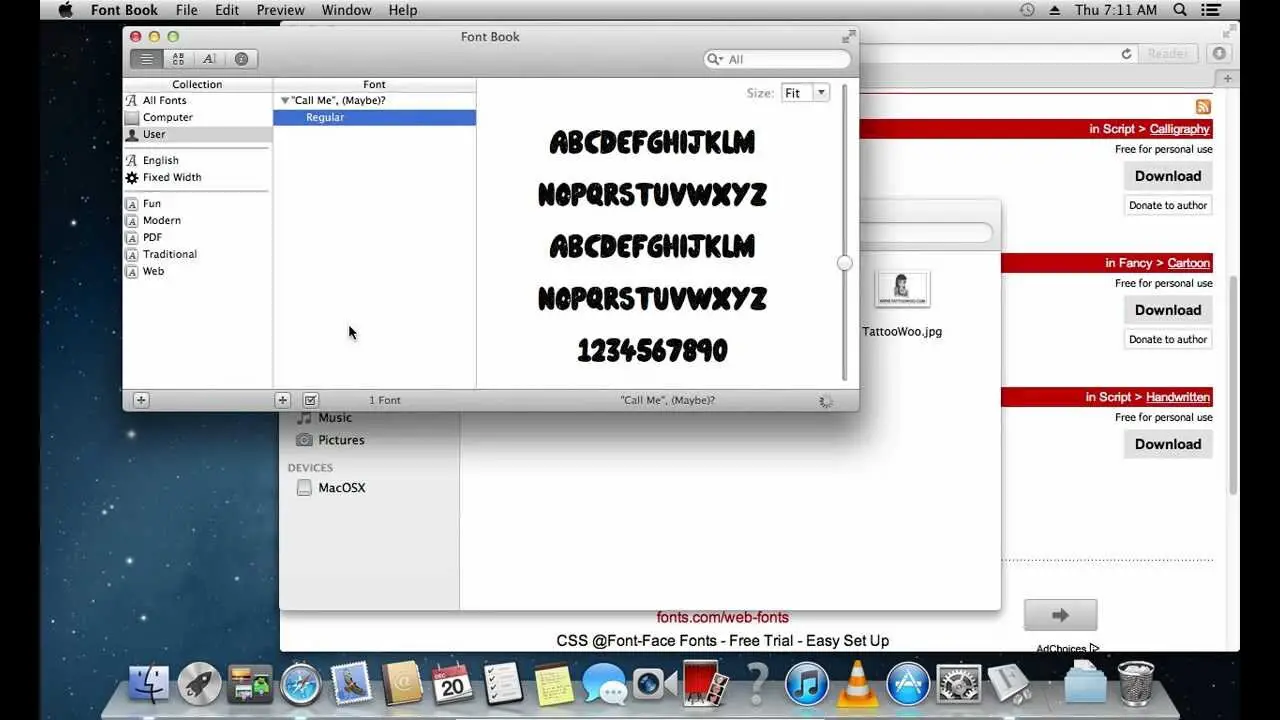Open the Handwritten category link
This screenshot has width=1280, height=720.
pos(1178,397)
